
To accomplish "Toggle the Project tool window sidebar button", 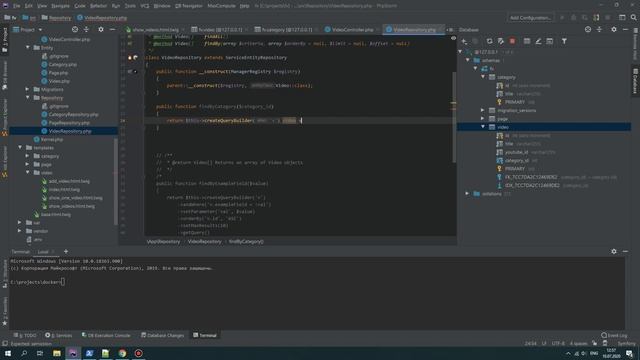I will coord(4,40).
